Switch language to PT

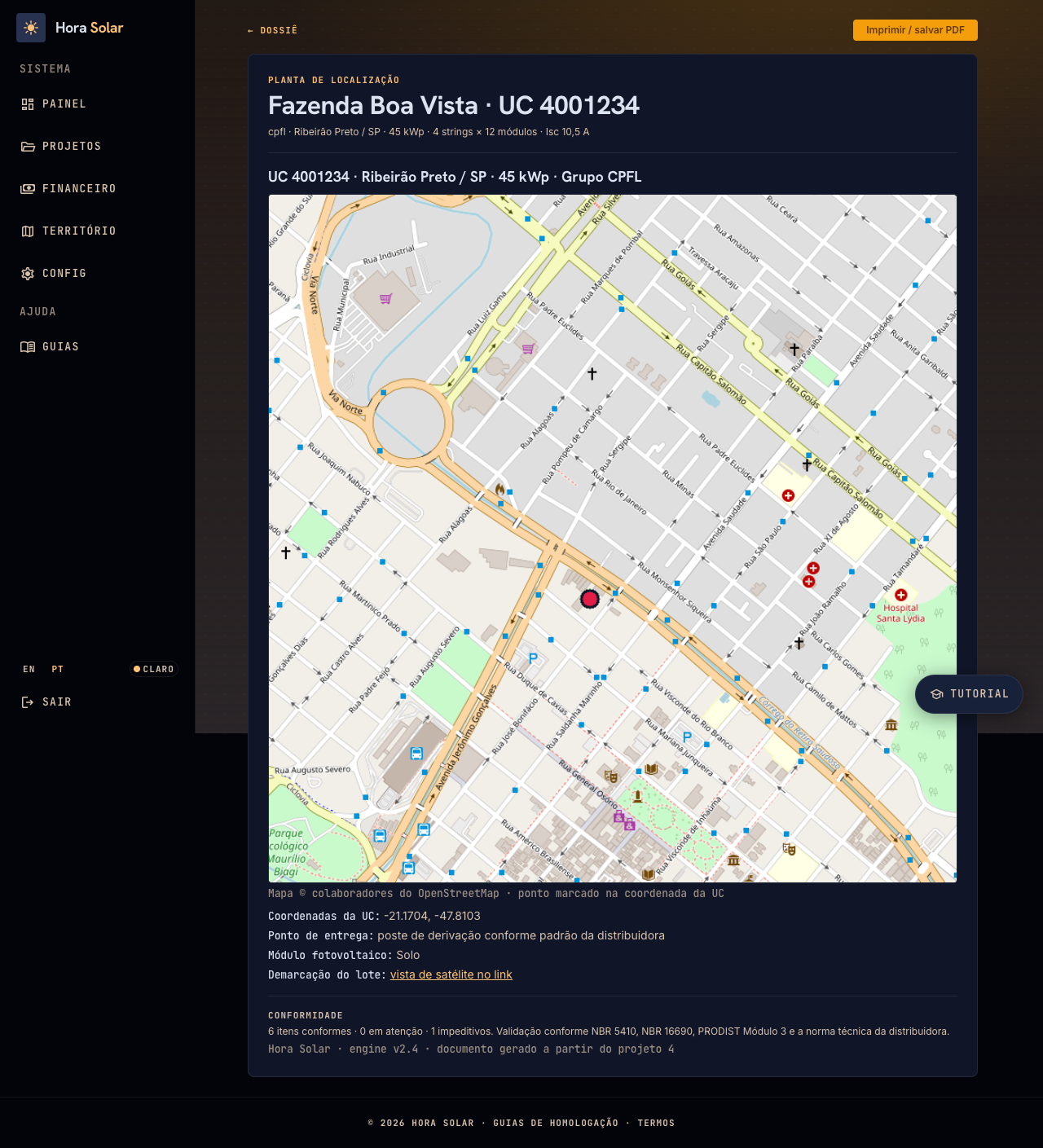point(58,670)
